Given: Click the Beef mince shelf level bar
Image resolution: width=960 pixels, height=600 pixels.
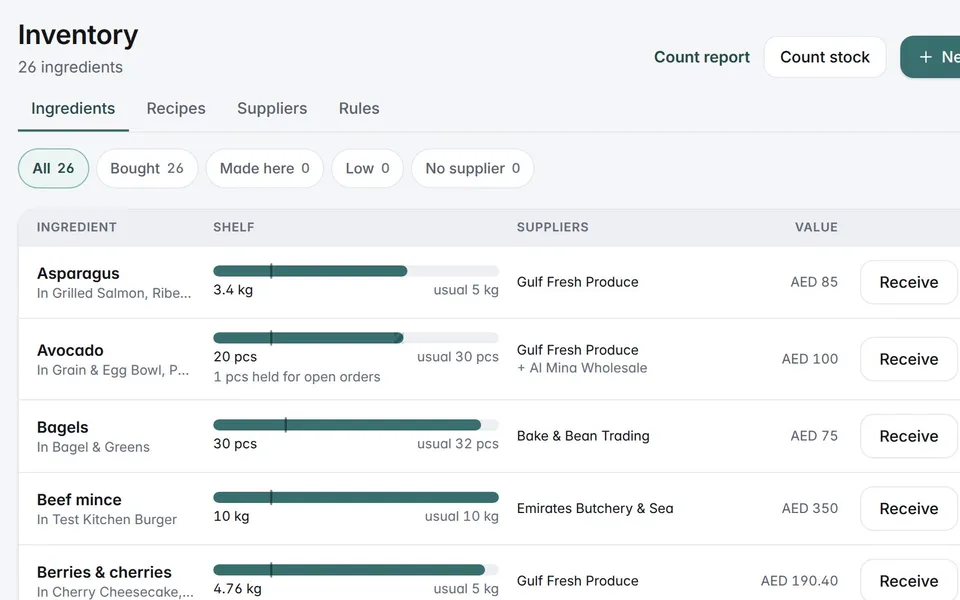Looking at the screenshot, I should pyautogui.click(x=356, y=497).
